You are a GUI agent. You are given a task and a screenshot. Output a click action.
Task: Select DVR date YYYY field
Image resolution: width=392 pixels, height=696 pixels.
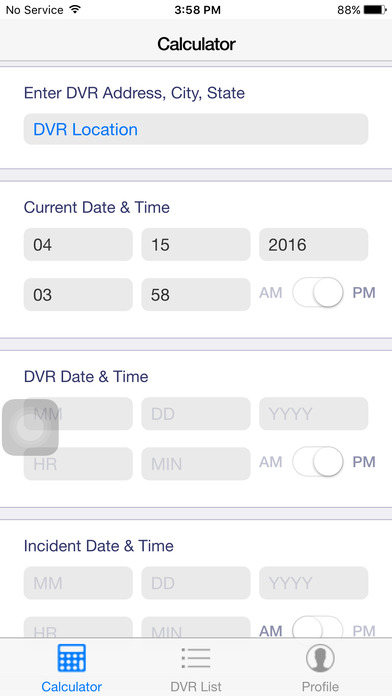click(313, 414)
